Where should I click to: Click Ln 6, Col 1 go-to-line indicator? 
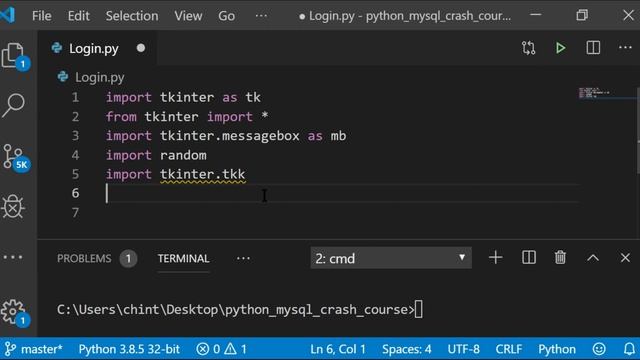click(338, 349)
